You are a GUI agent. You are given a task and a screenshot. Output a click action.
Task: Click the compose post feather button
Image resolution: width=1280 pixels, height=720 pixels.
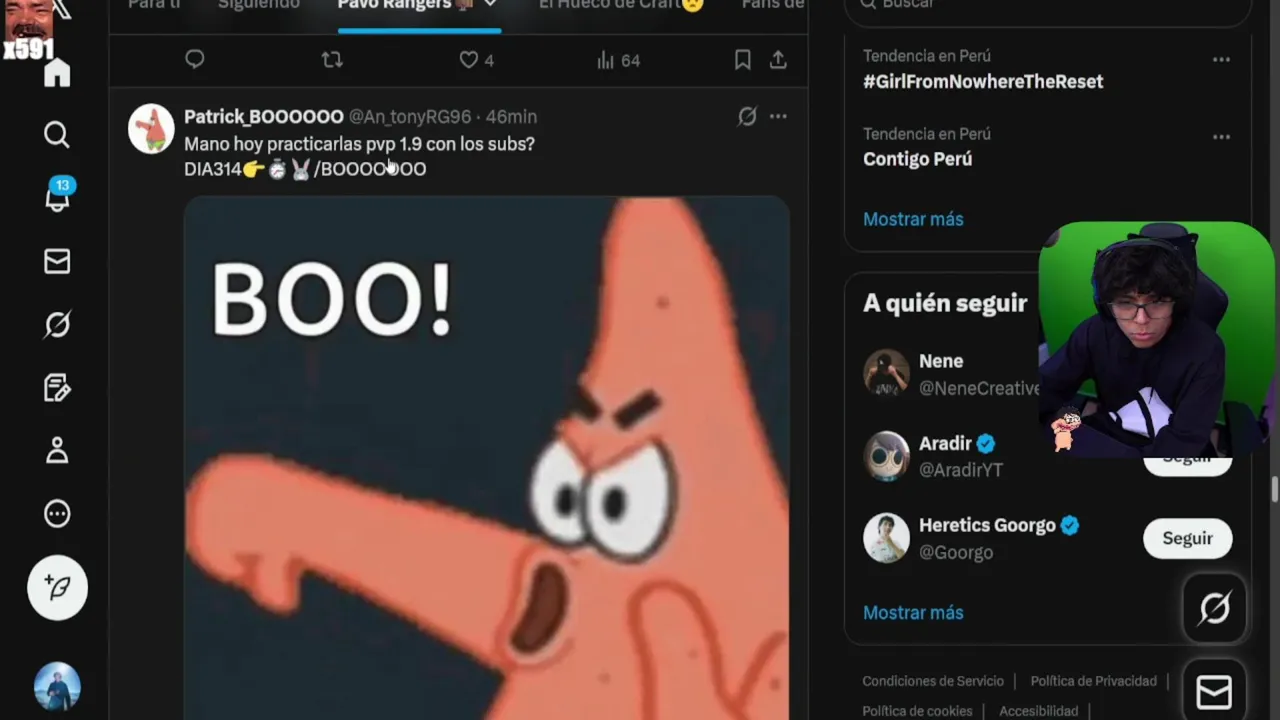(x=57, y=587)
